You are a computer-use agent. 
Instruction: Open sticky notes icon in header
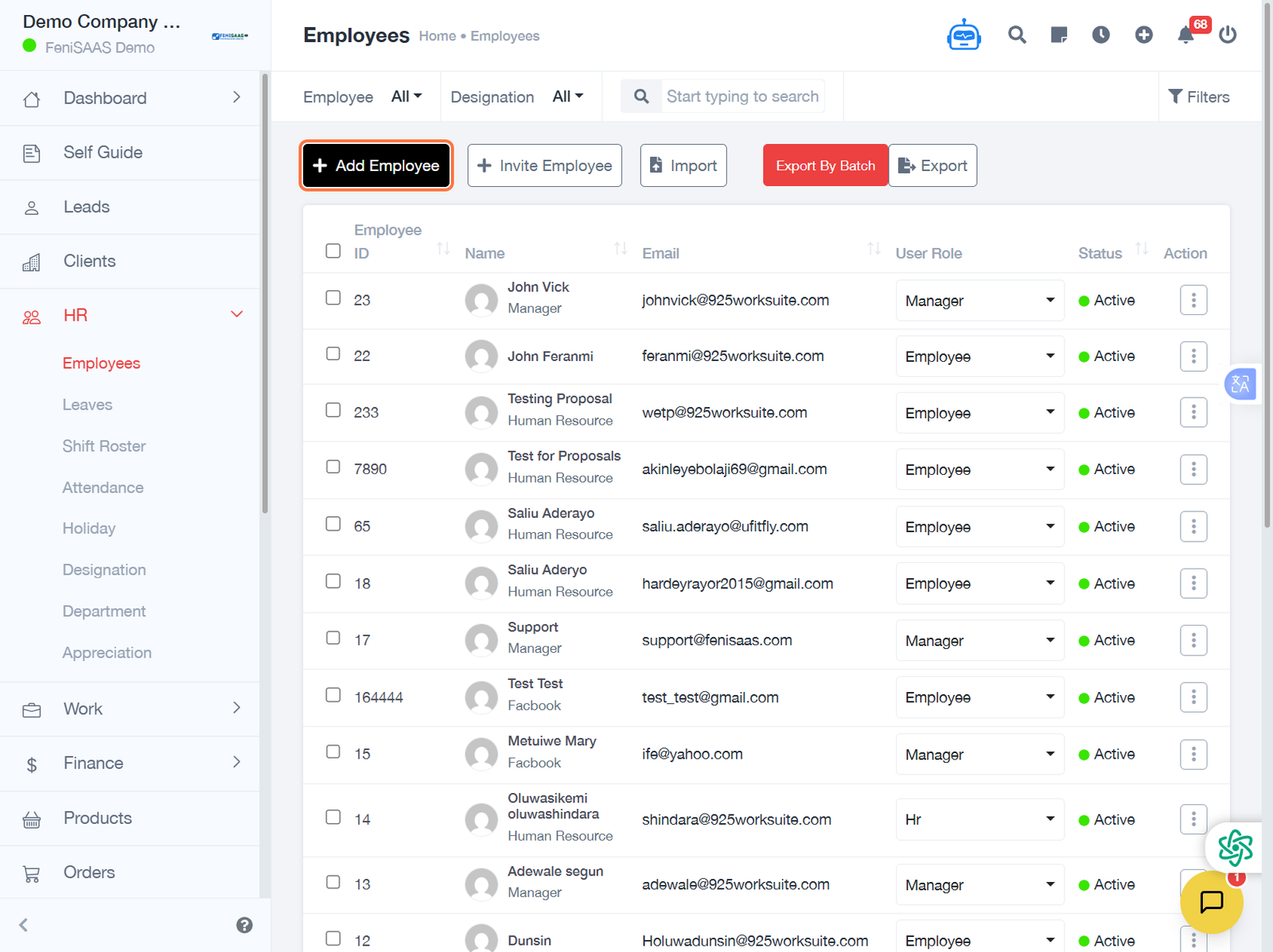pos(1059,35)
